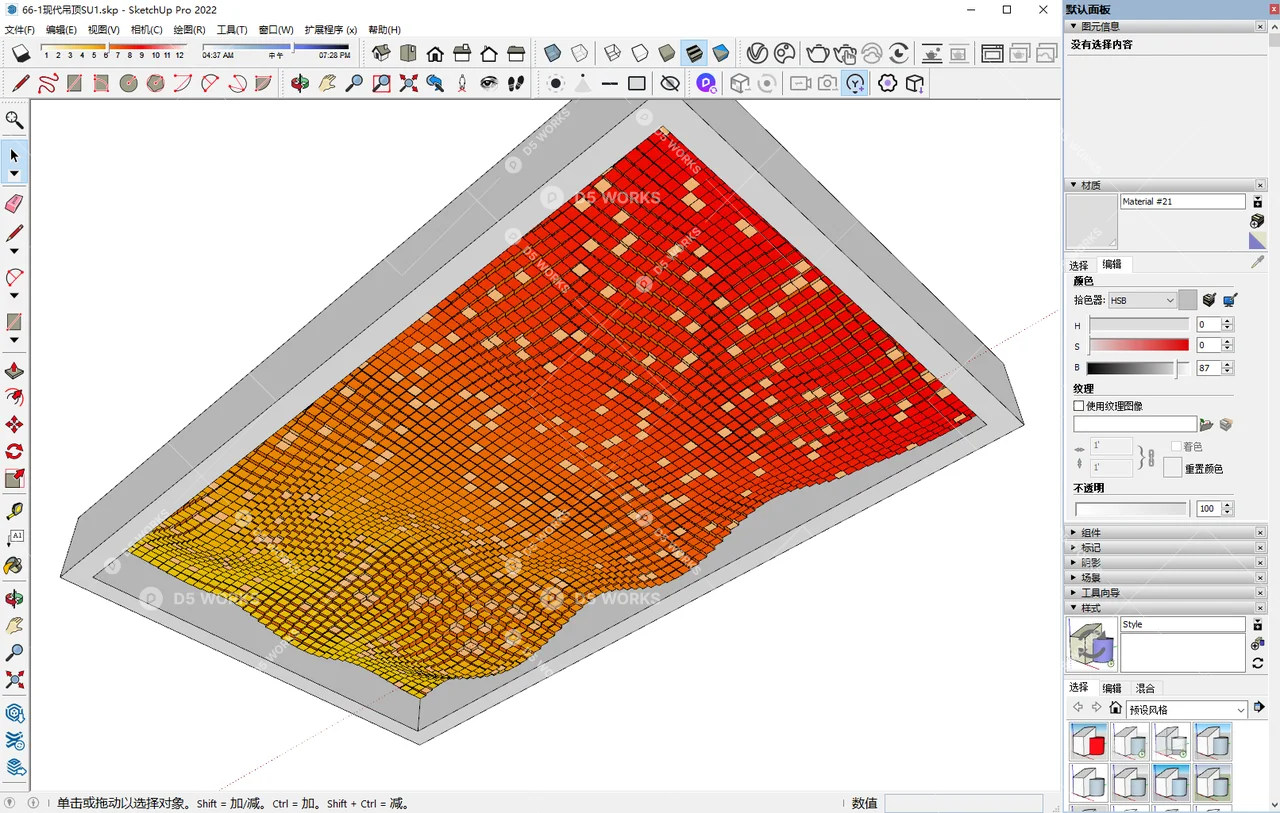1280x813 pixels.
Task: Select the Select (arrow) tool
Action: pyautogui.click(x=14, y=156)
